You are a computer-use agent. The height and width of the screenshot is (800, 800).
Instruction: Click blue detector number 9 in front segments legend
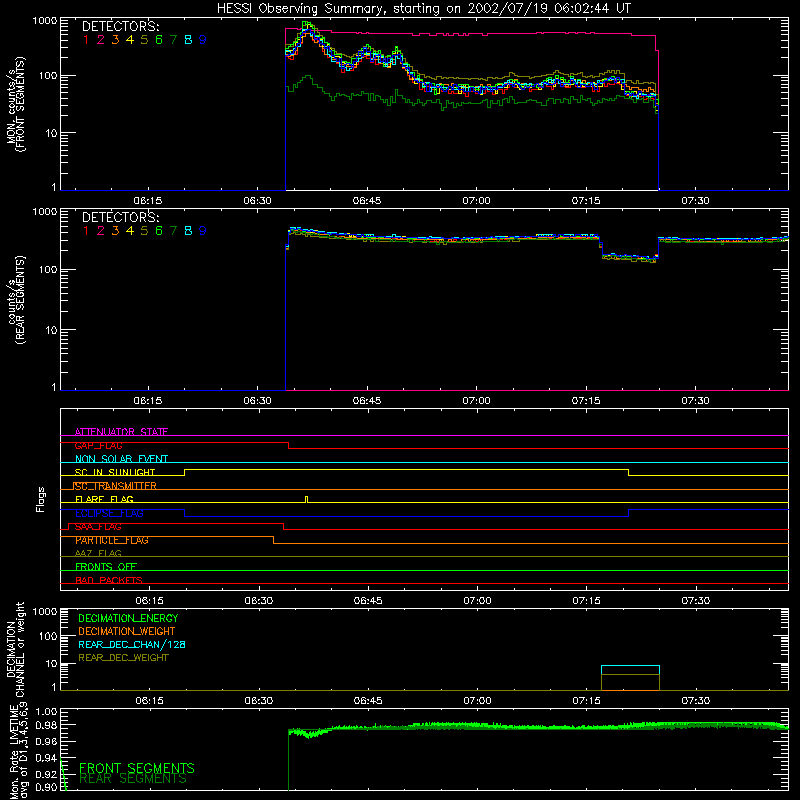pos(203,40)
